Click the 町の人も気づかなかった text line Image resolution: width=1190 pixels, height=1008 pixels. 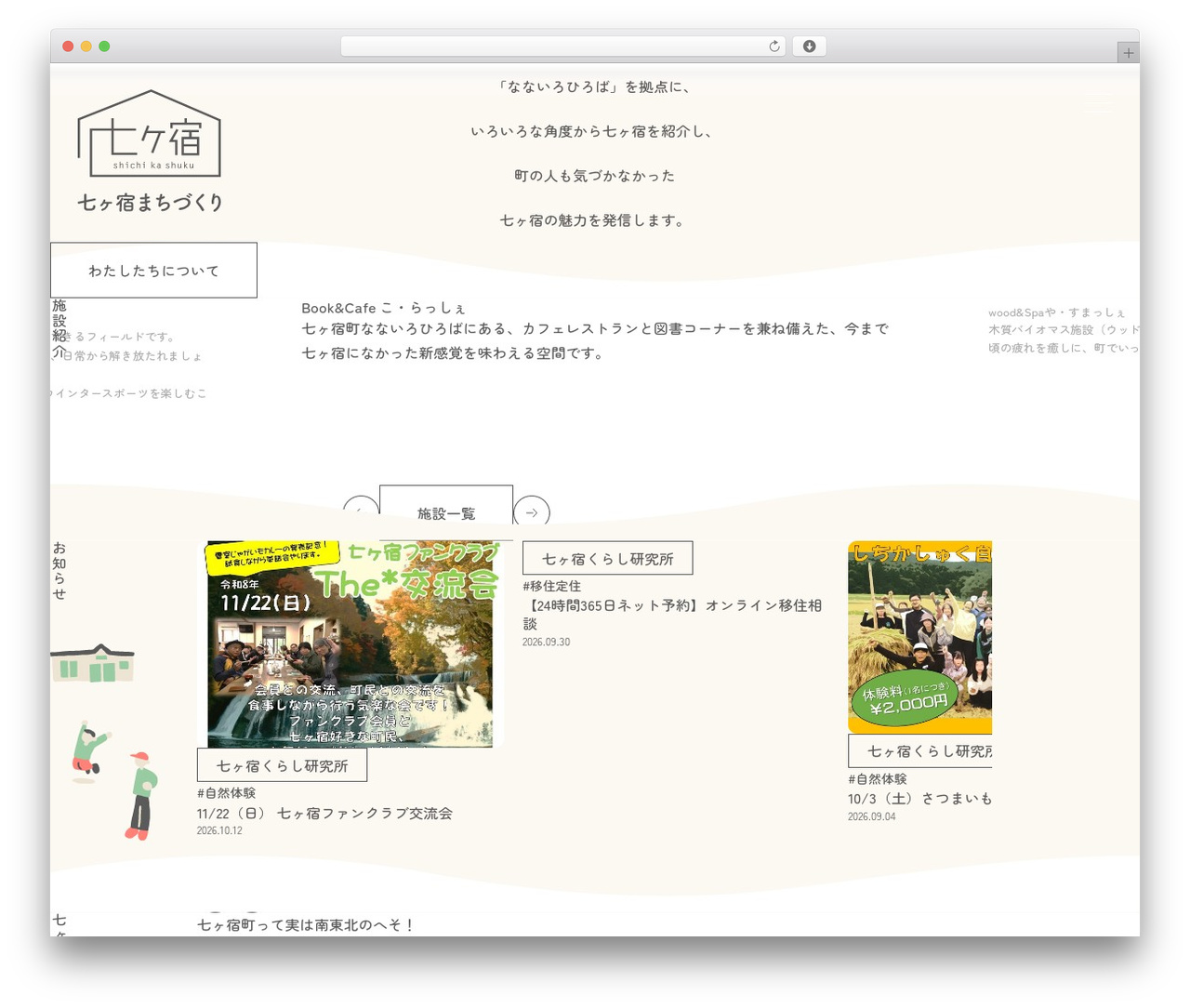tap(594, 176)
